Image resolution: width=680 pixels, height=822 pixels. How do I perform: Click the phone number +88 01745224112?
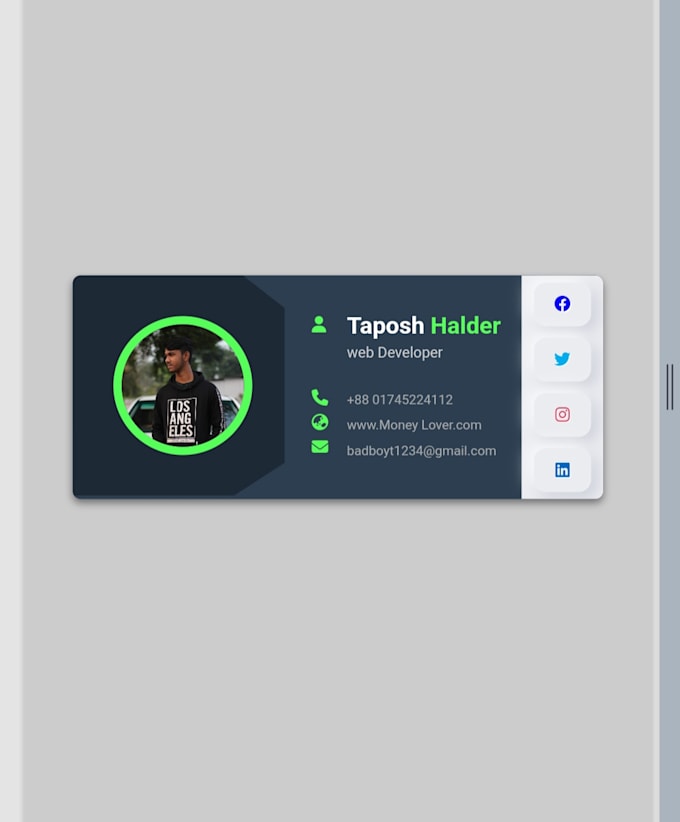400,400
